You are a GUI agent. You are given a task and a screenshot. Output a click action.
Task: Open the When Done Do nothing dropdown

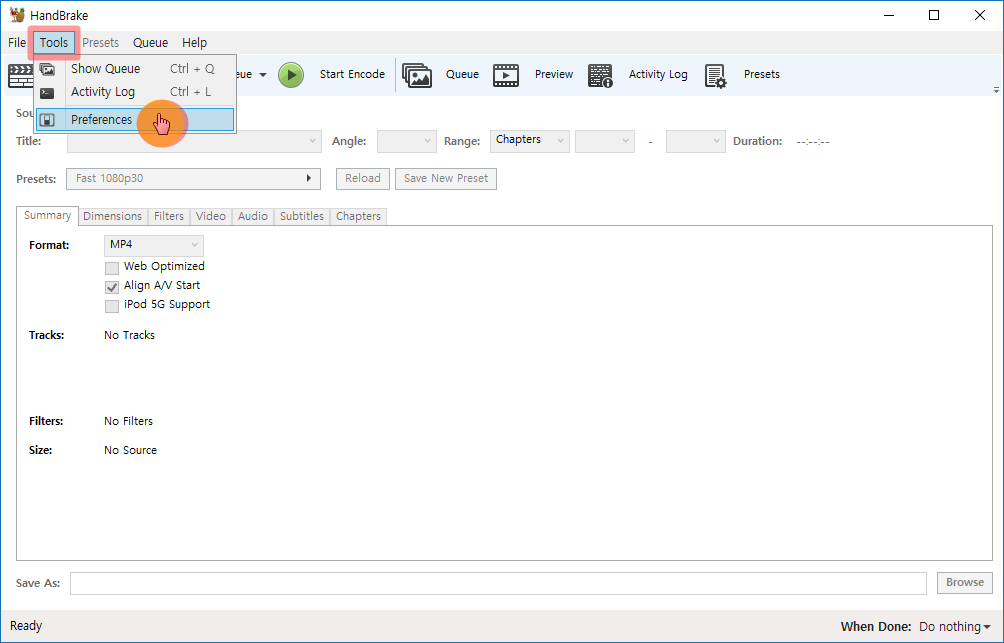tap(955, 626)
